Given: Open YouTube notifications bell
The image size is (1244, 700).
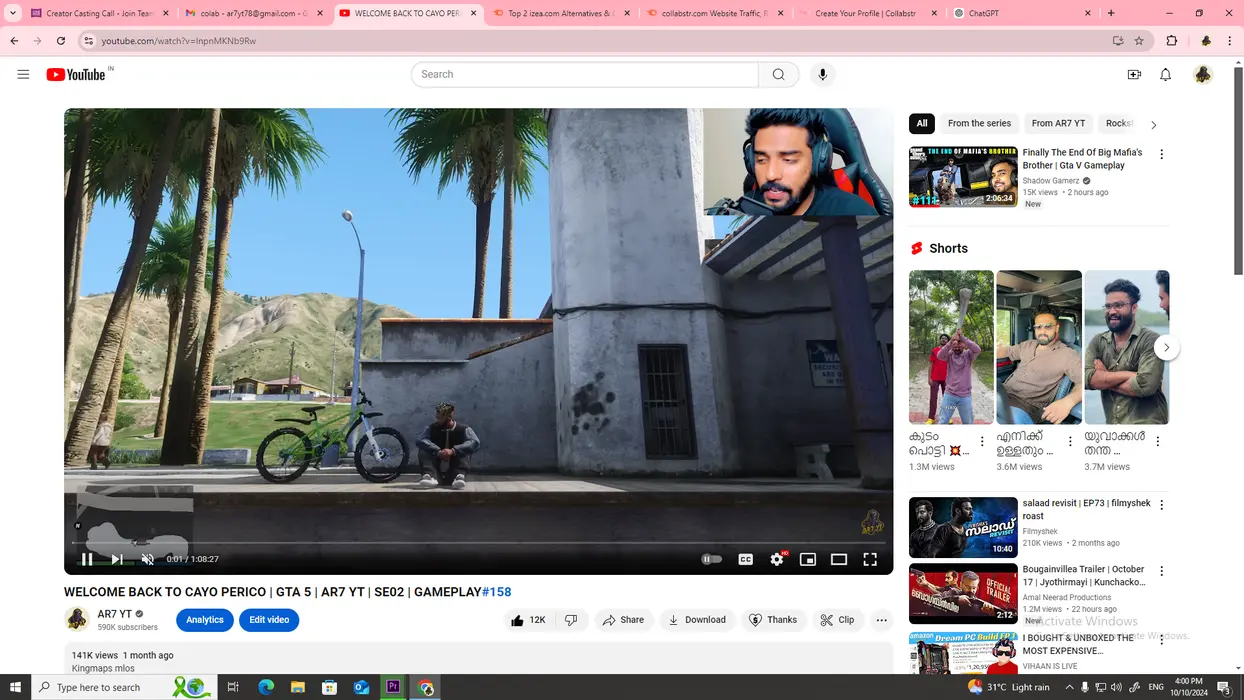Looking at the screenshot, I should [x=1165, y=74].
